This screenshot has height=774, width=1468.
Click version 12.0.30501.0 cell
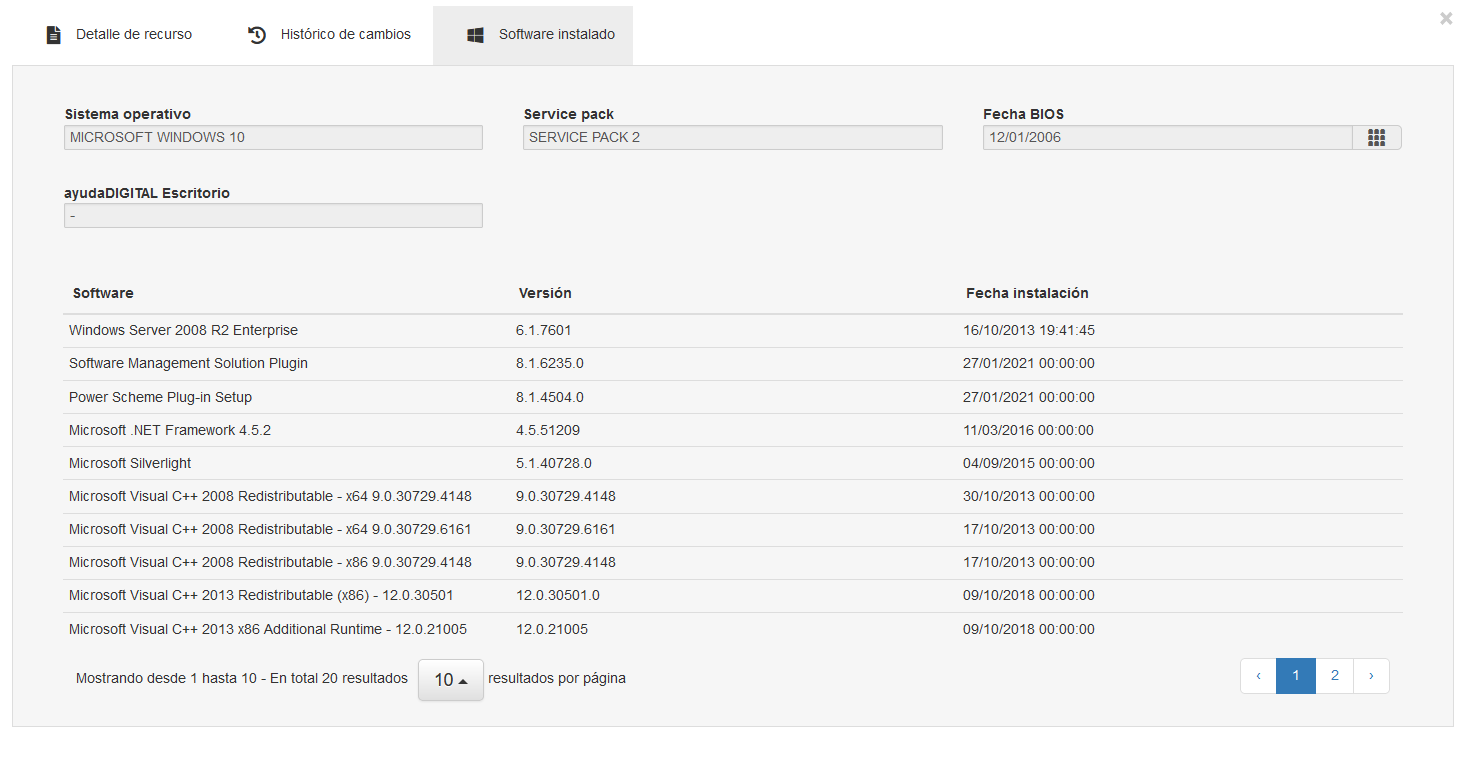click(x=558, y=595)
